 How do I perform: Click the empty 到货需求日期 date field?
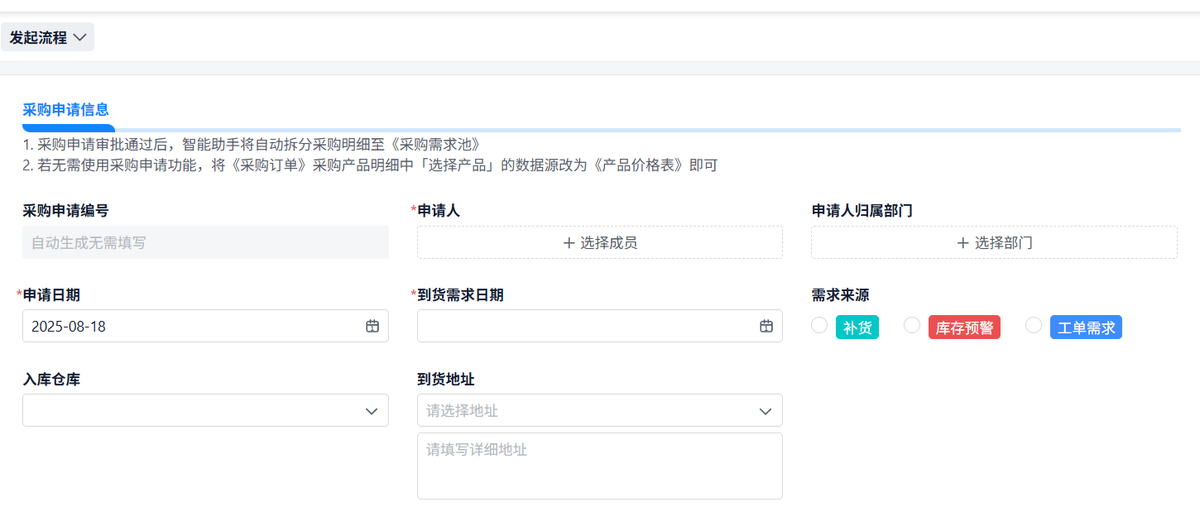pyautogui.click(x=585, y=326)
